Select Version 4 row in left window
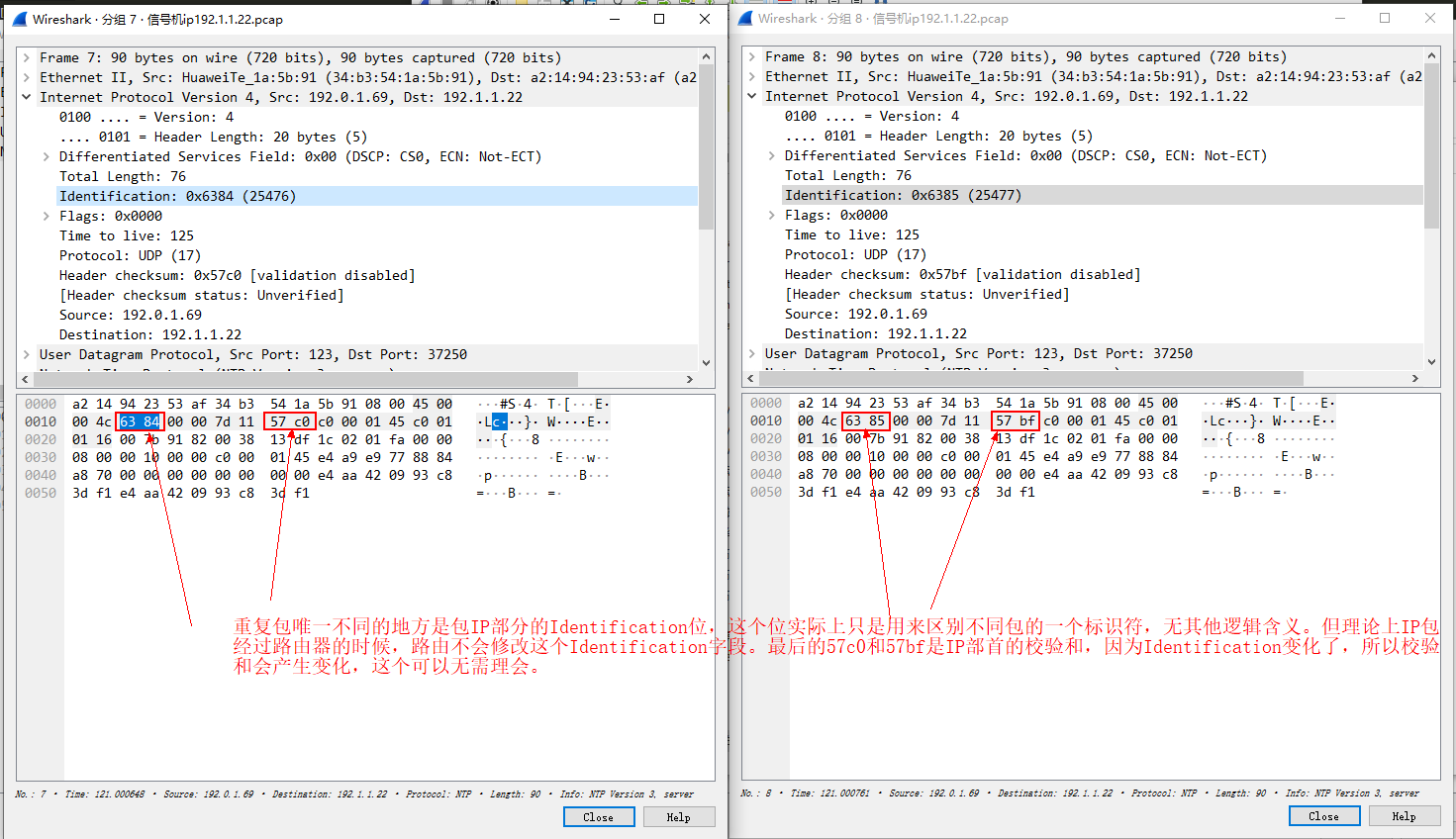The image size is (1456, 839). click(146, 117)
